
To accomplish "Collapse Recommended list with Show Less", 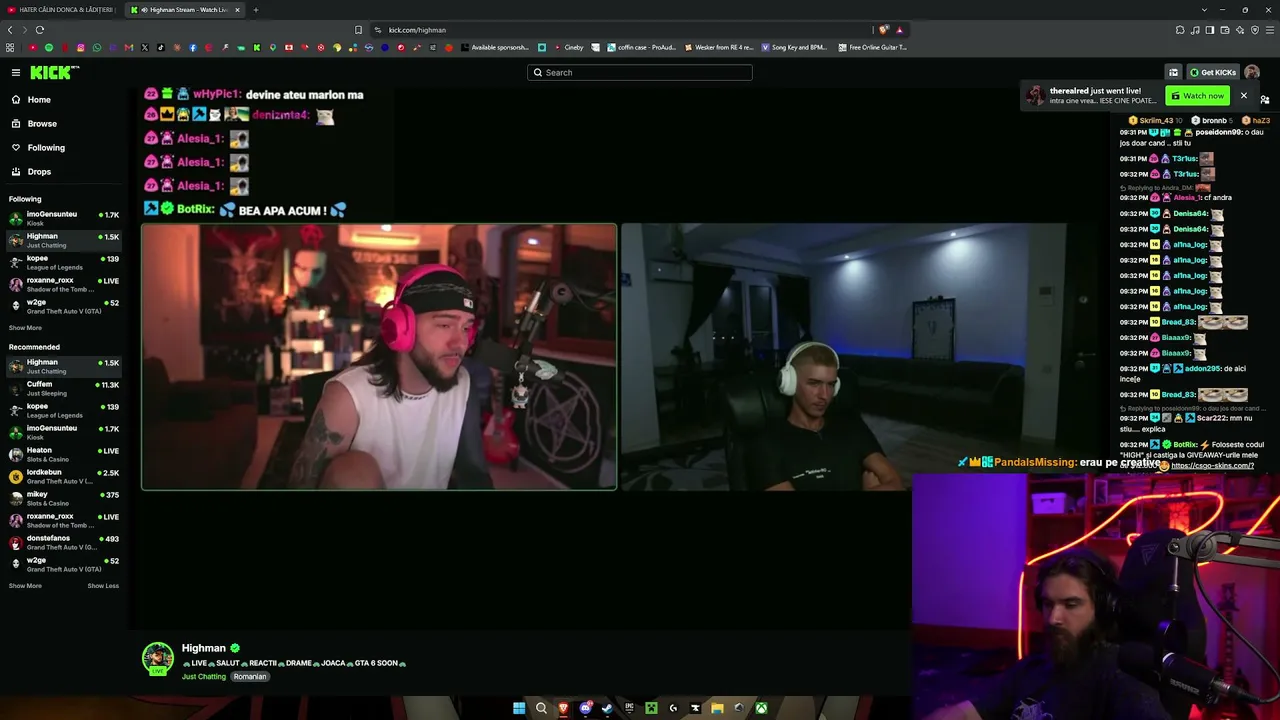I will (103, 586).
